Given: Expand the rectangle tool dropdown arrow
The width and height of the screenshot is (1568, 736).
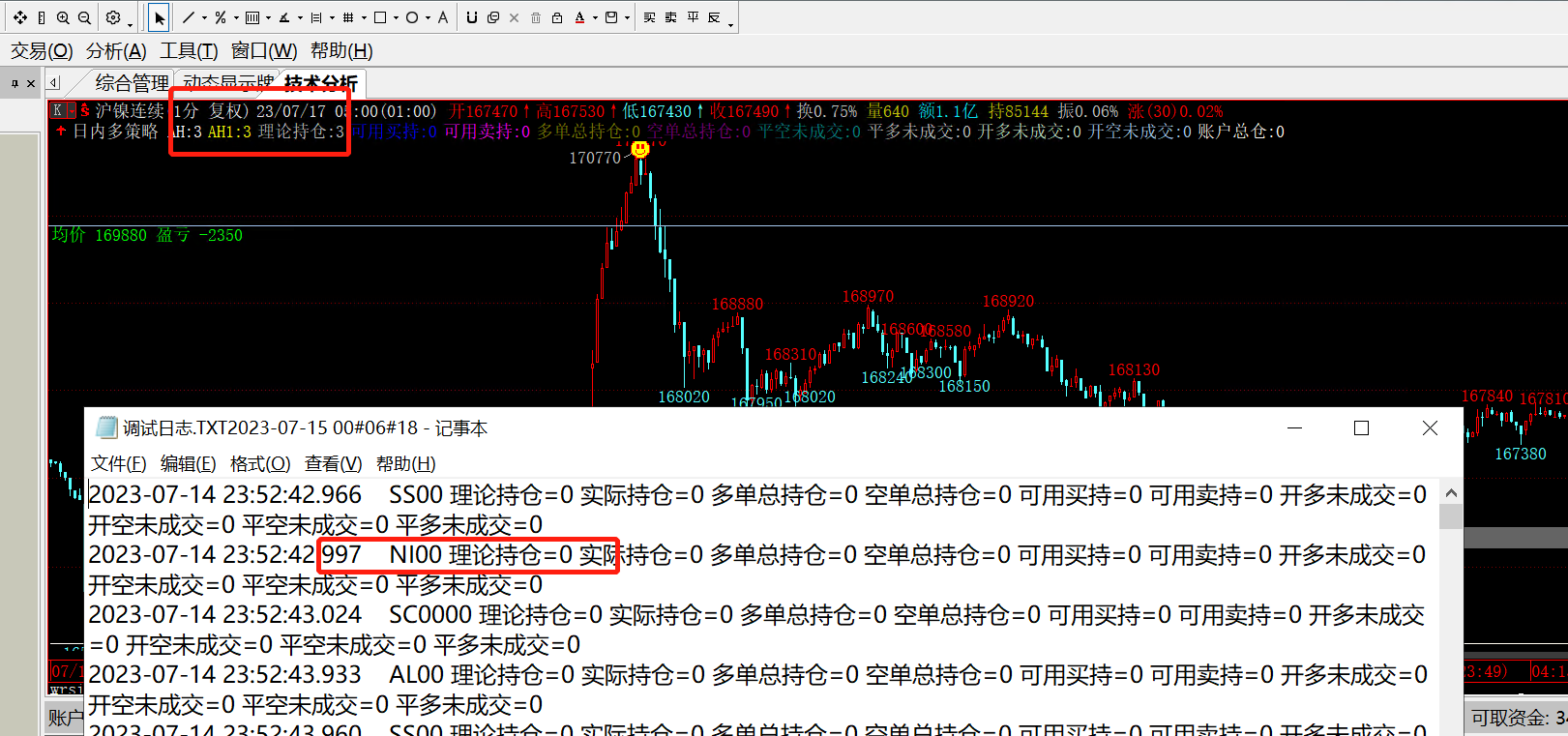Looking at the screenshot, I should pyautogui.click(x=396, y=17).
